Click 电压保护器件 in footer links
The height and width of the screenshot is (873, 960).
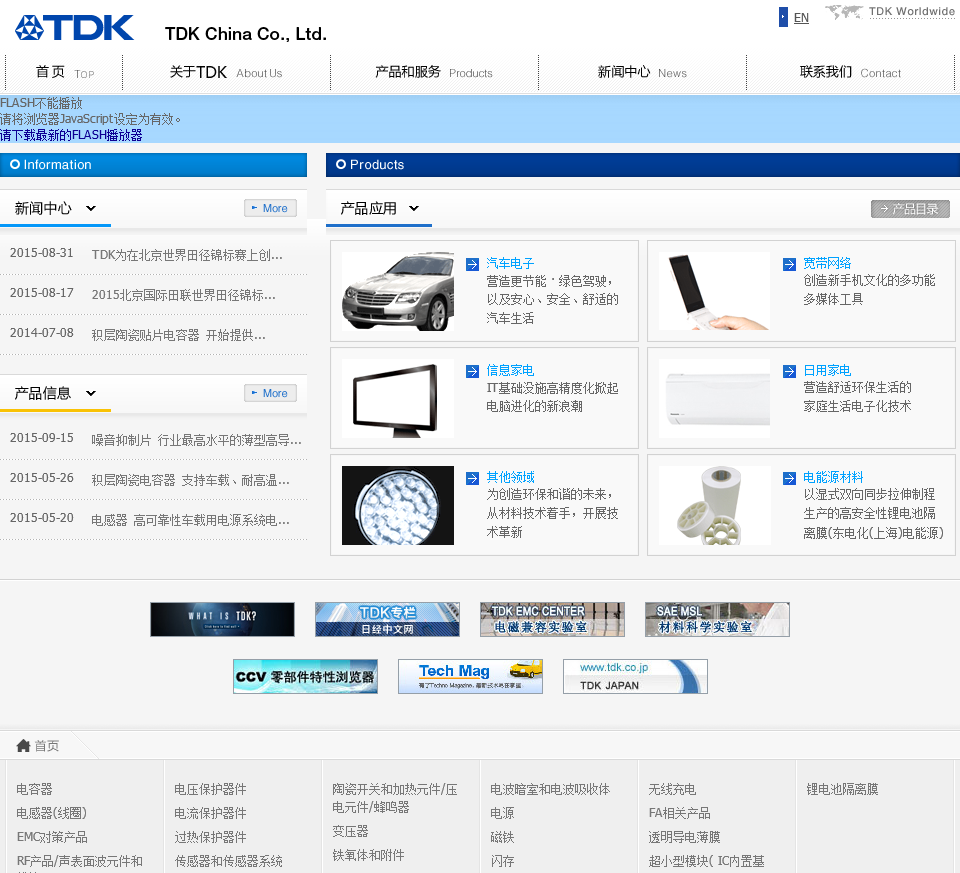(x=210, y=789)
